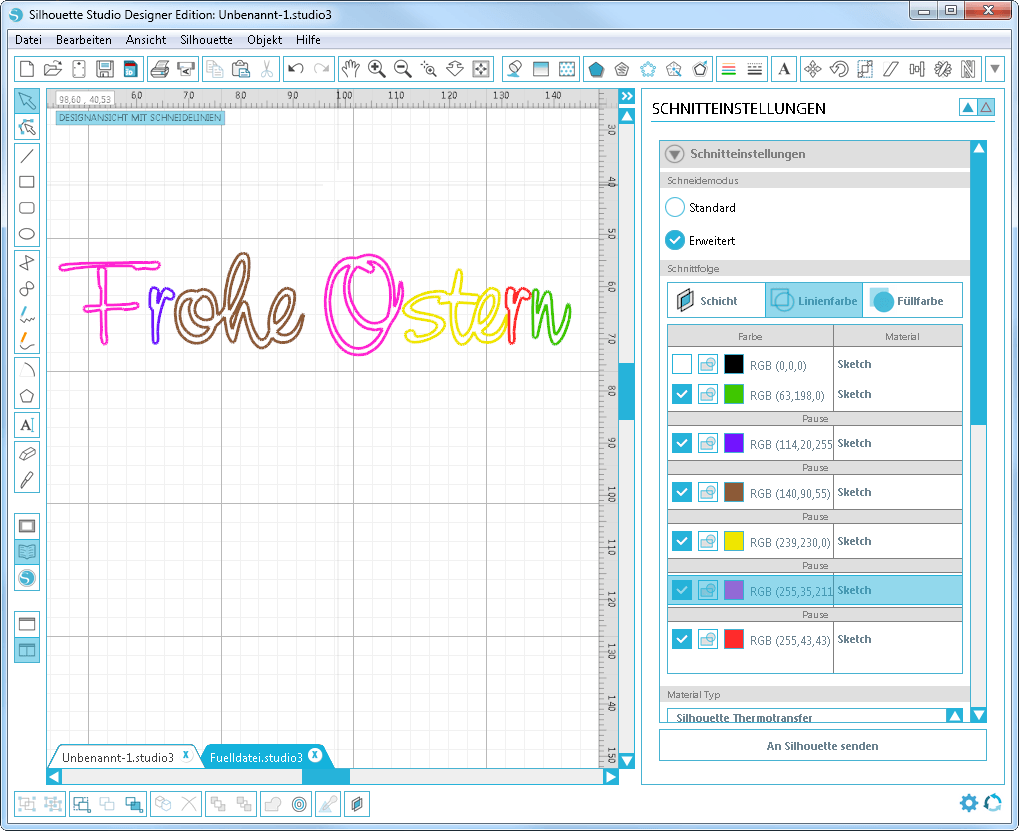Enable the black RGB (0,0,0) checkbox

[682, 365]
